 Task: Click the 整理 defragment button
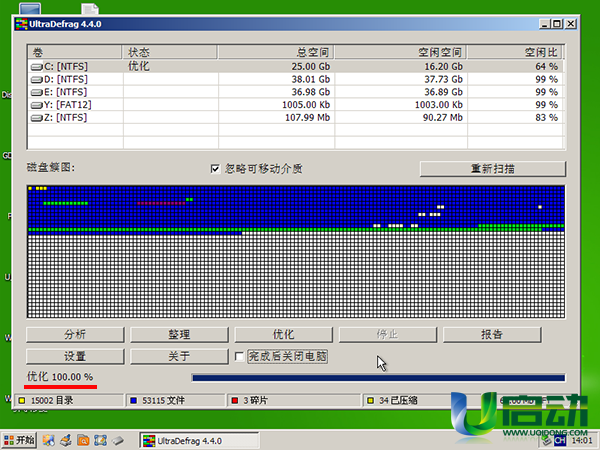(x=179, y=334)
